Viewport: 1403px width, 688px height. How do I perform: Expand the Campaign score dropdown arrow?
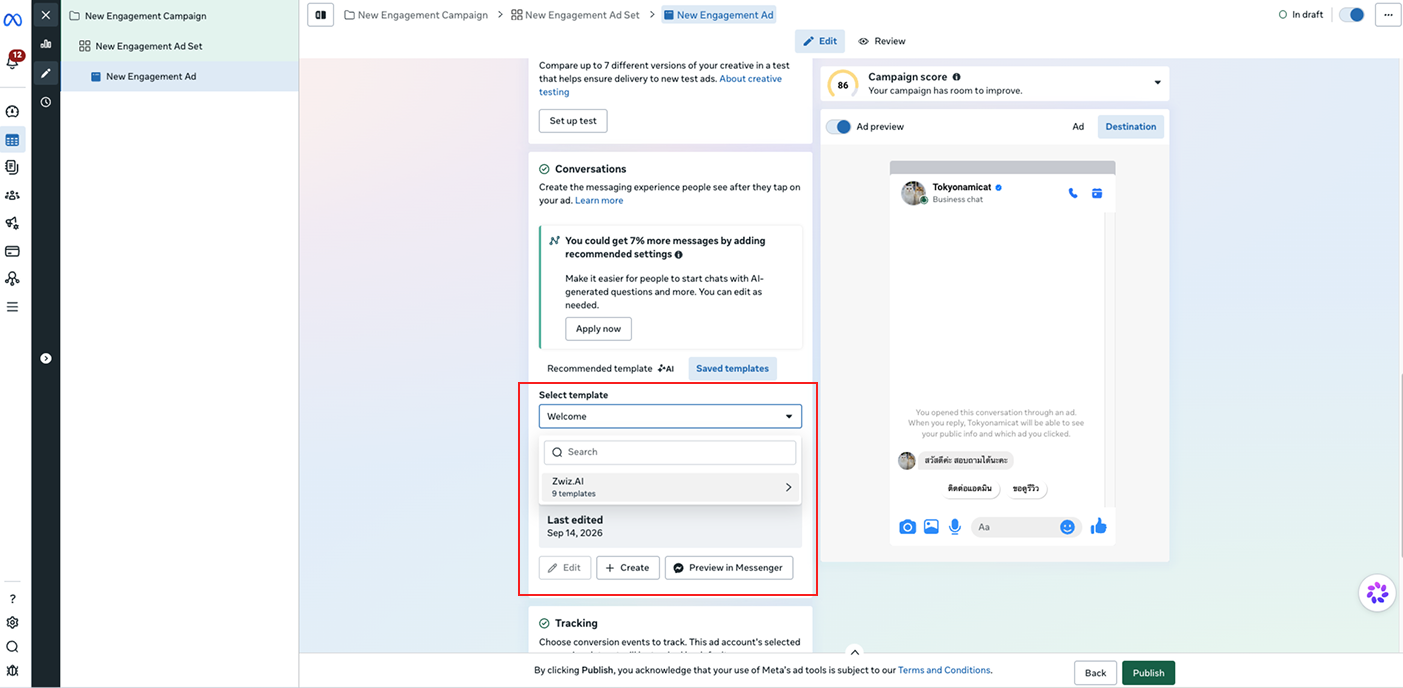pyautogui.click(x=1158, y=83)
